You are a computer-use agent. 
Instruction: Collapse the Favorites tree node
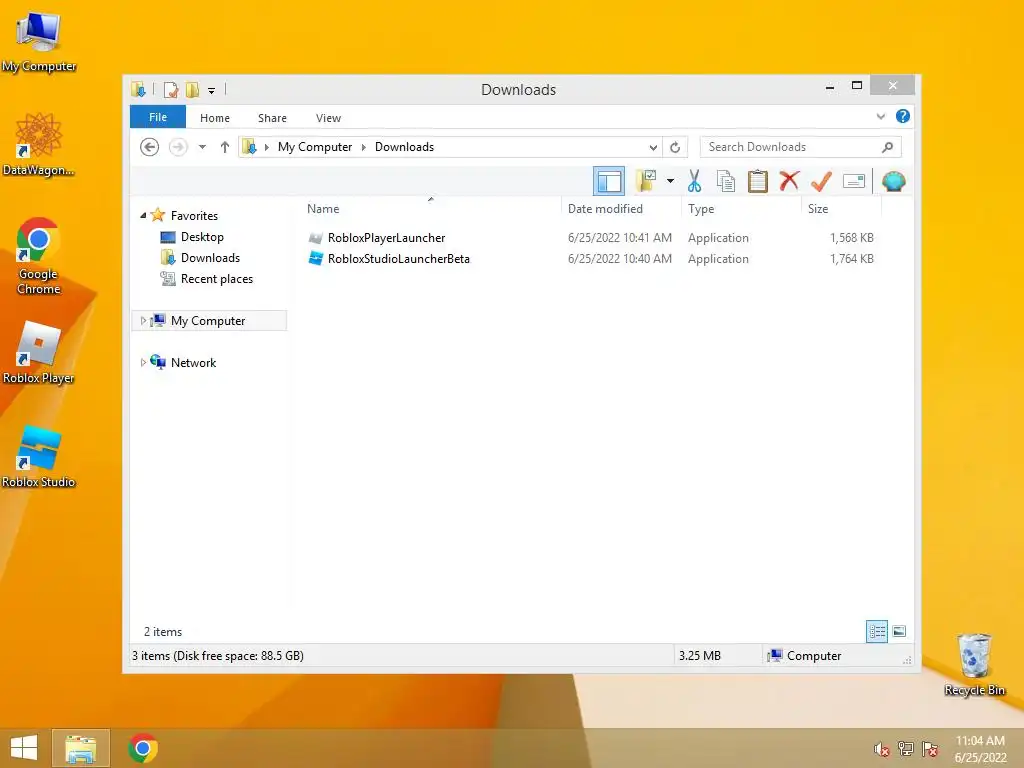coord(143,215)
